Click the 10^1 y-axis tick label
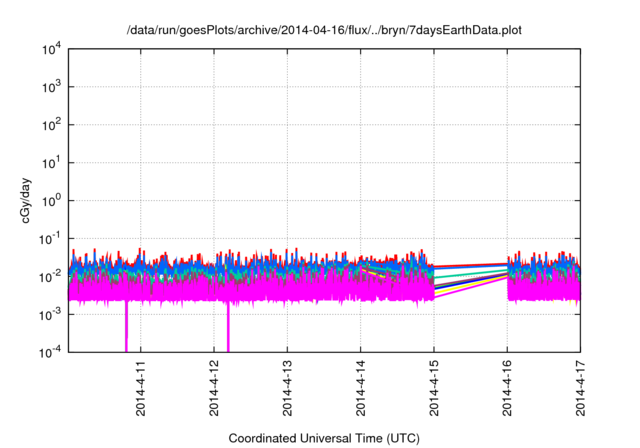This screenshot has width=640, height=448. pos(52,162)
